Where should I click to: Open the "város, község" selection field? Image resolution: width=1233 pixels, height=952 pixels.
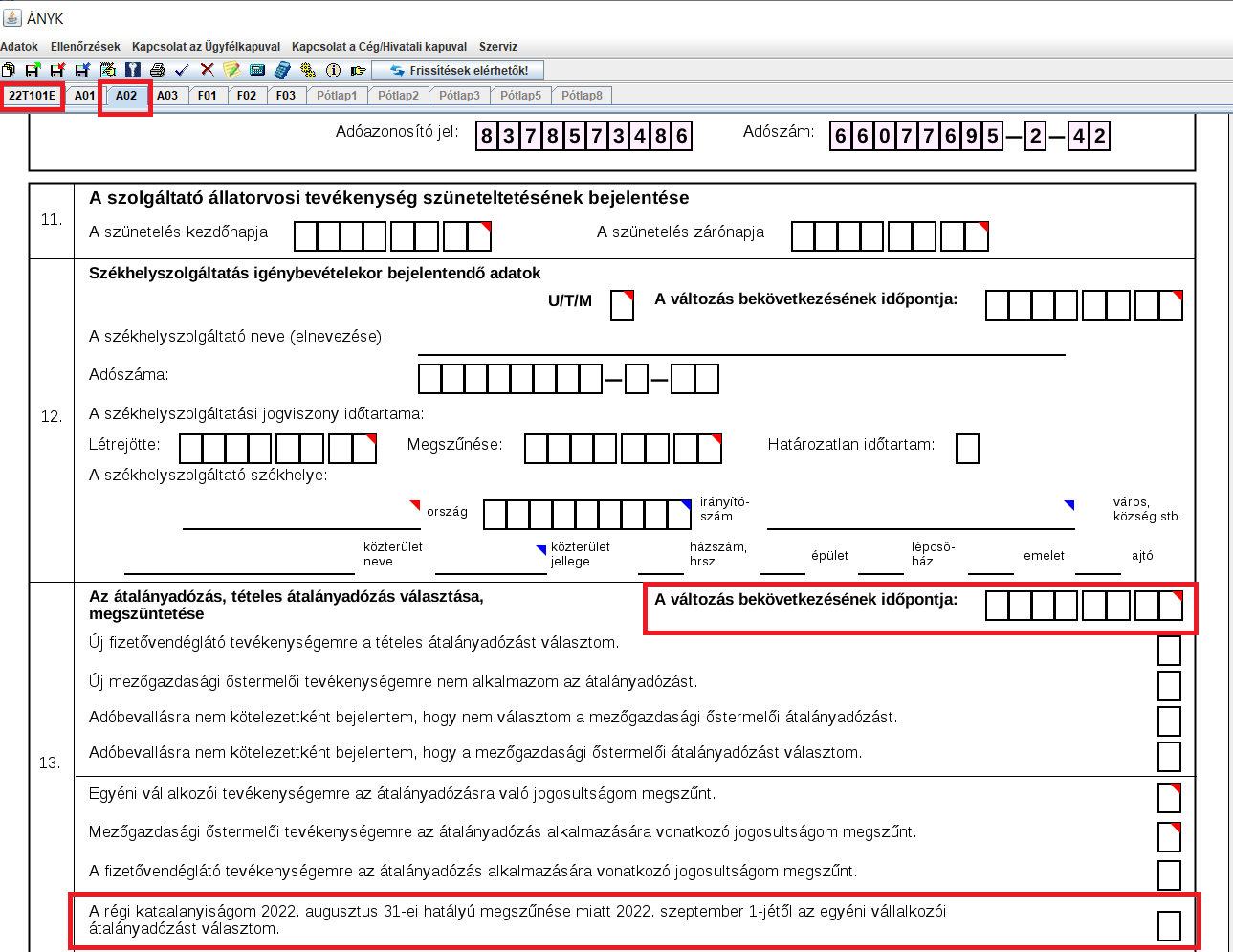[x=920, y=517]
